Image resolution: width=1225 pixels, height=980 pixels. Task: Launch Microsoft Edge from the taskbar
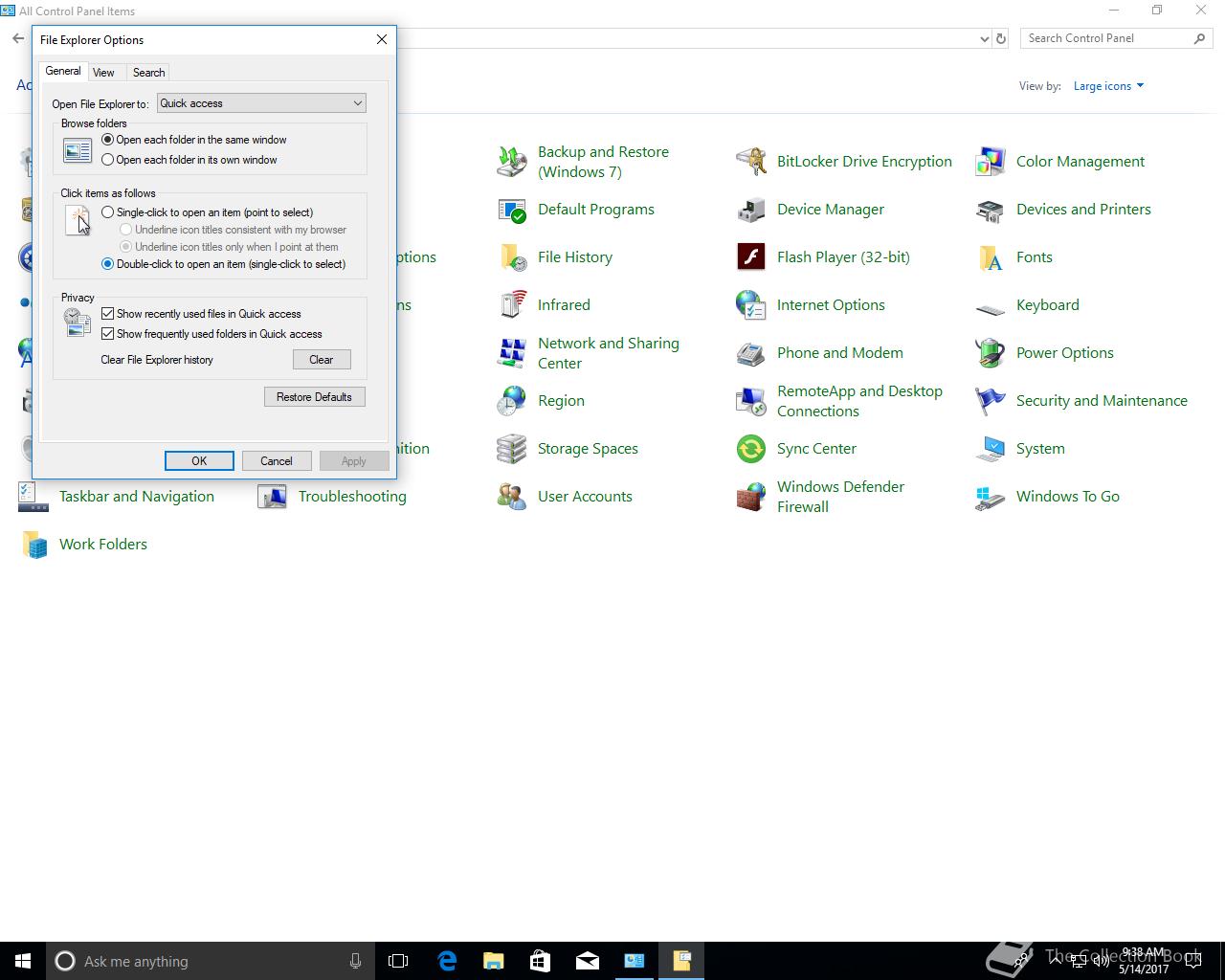[x=447, y=961]
